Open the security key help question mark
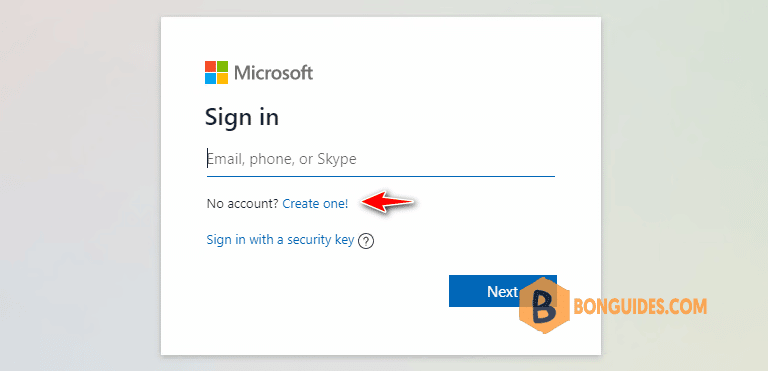 point(366,241)
